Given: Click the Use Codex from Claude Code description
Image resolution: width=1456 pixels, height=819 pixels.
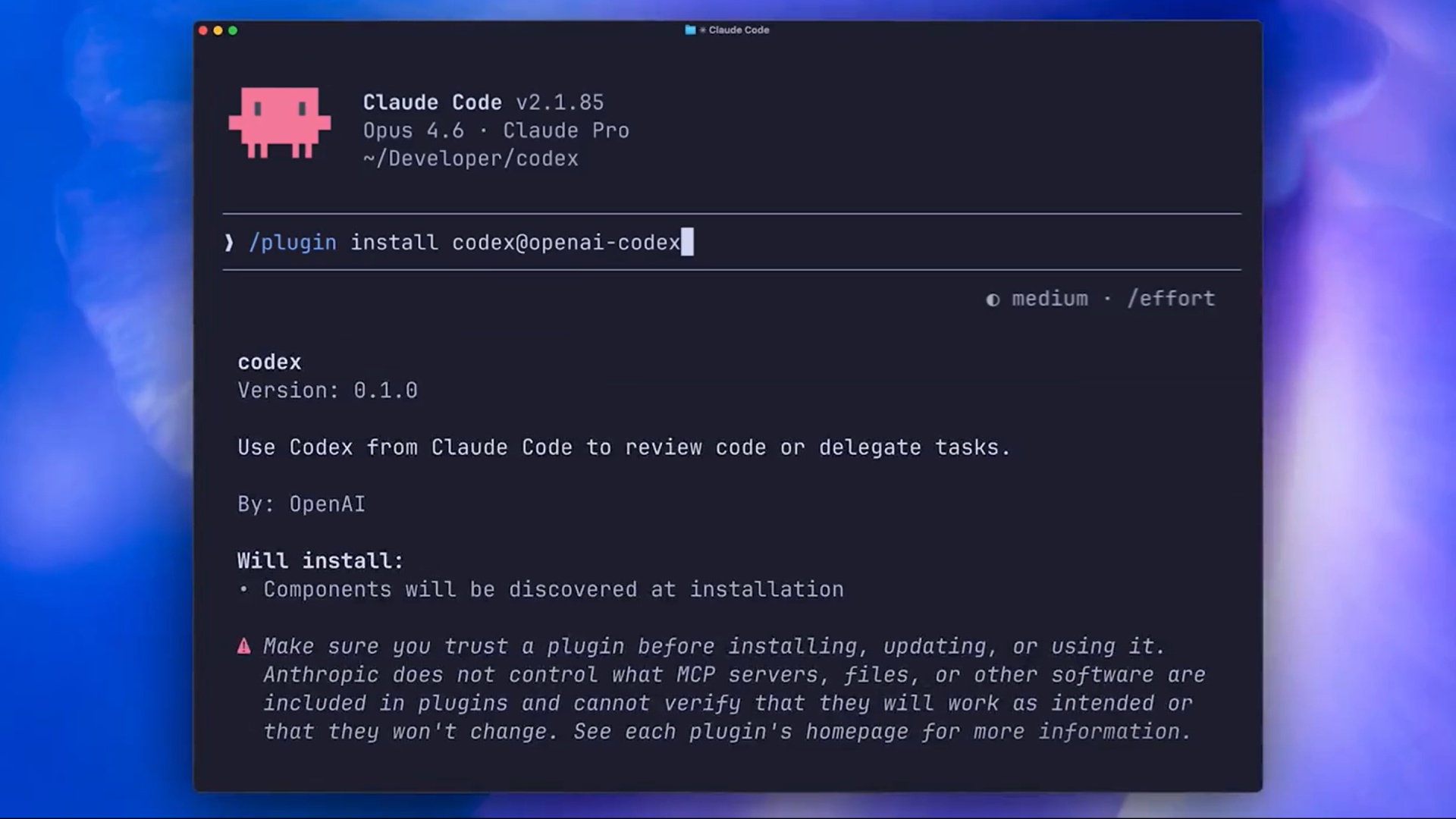Looking at the screenshot, I should pos(623,447).
